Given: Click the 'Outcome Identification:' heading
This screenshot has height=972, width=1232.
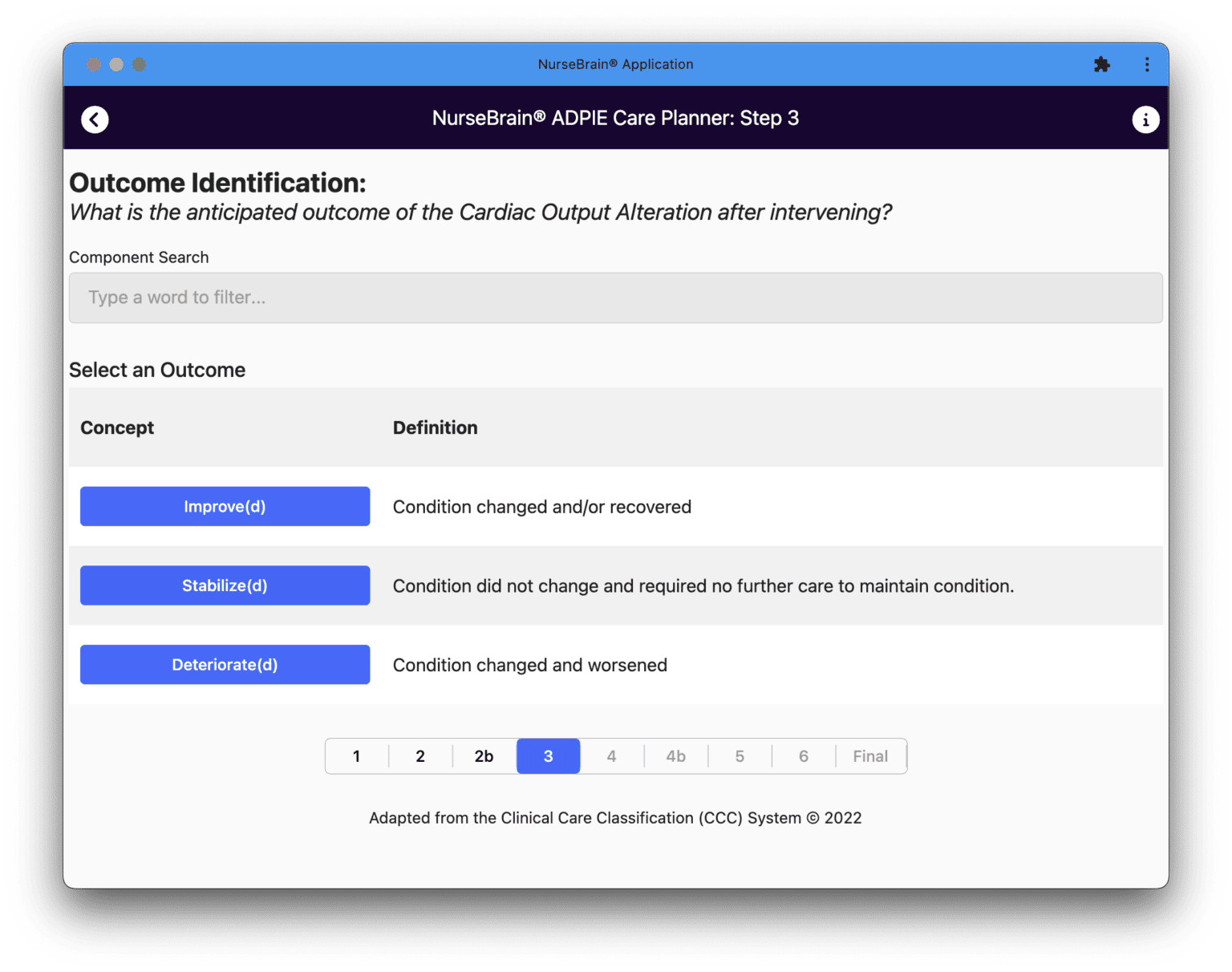Looking at the screenshot, I should click(x=217, y=183).
